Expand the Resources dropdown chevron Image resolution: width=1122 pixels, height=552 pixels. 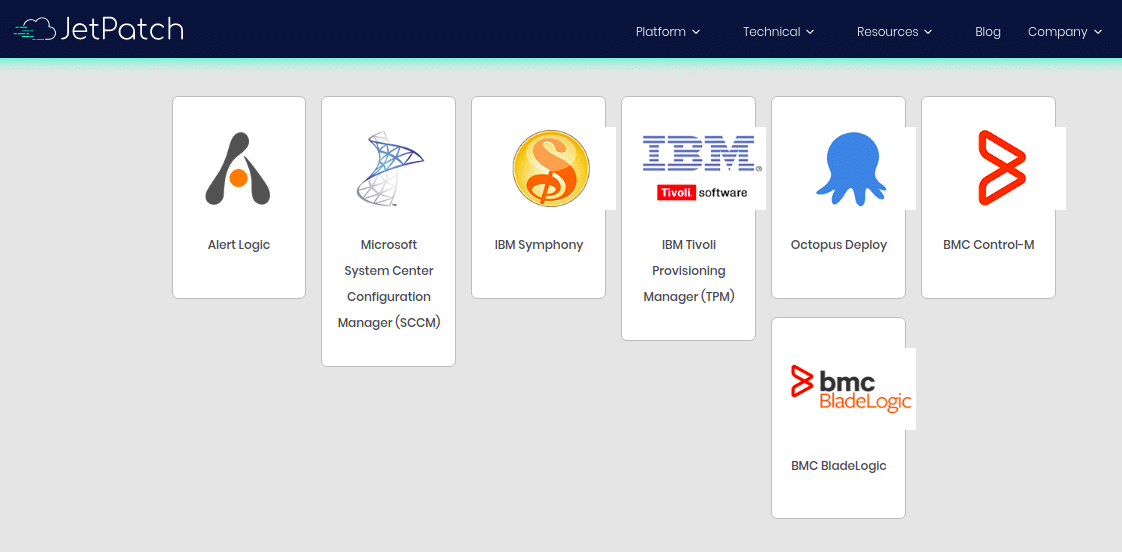[928, 32]
